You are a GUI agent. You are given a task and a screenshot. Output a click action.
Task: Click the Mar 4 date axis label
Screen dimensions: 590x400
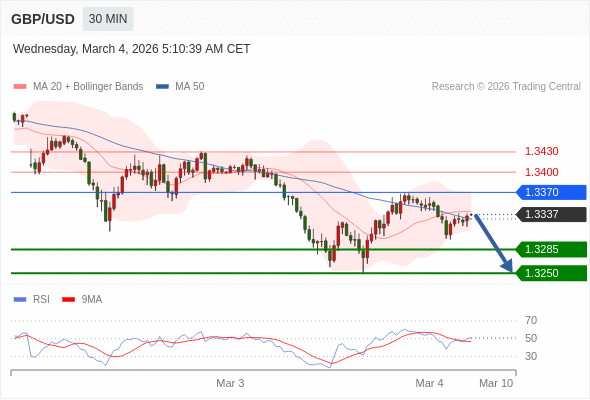(x=429, y=383)
